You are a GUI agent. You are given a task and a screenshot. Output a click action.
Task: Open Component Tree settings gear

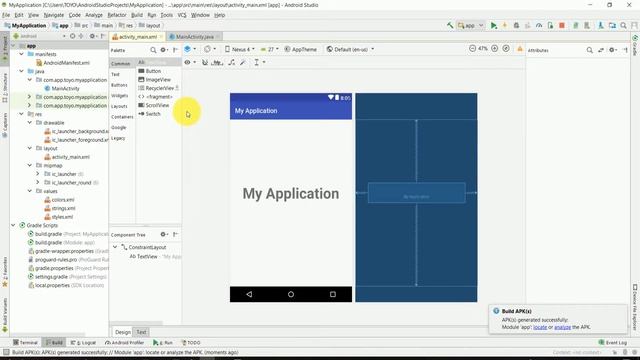coord(163,234)
